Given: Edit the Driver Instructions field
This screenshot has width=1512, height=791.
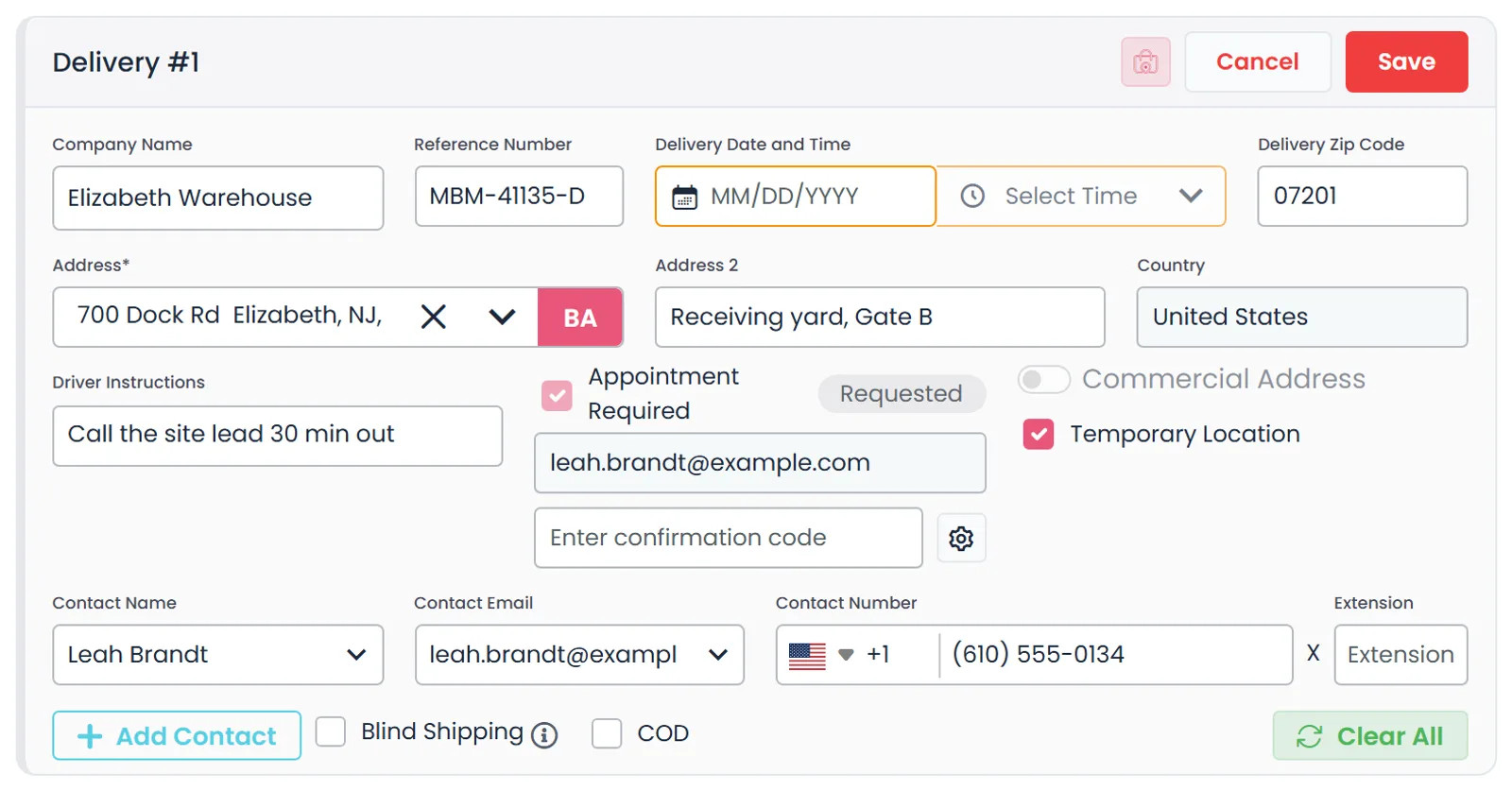Looking at the screenshot, I should (278, 436).
